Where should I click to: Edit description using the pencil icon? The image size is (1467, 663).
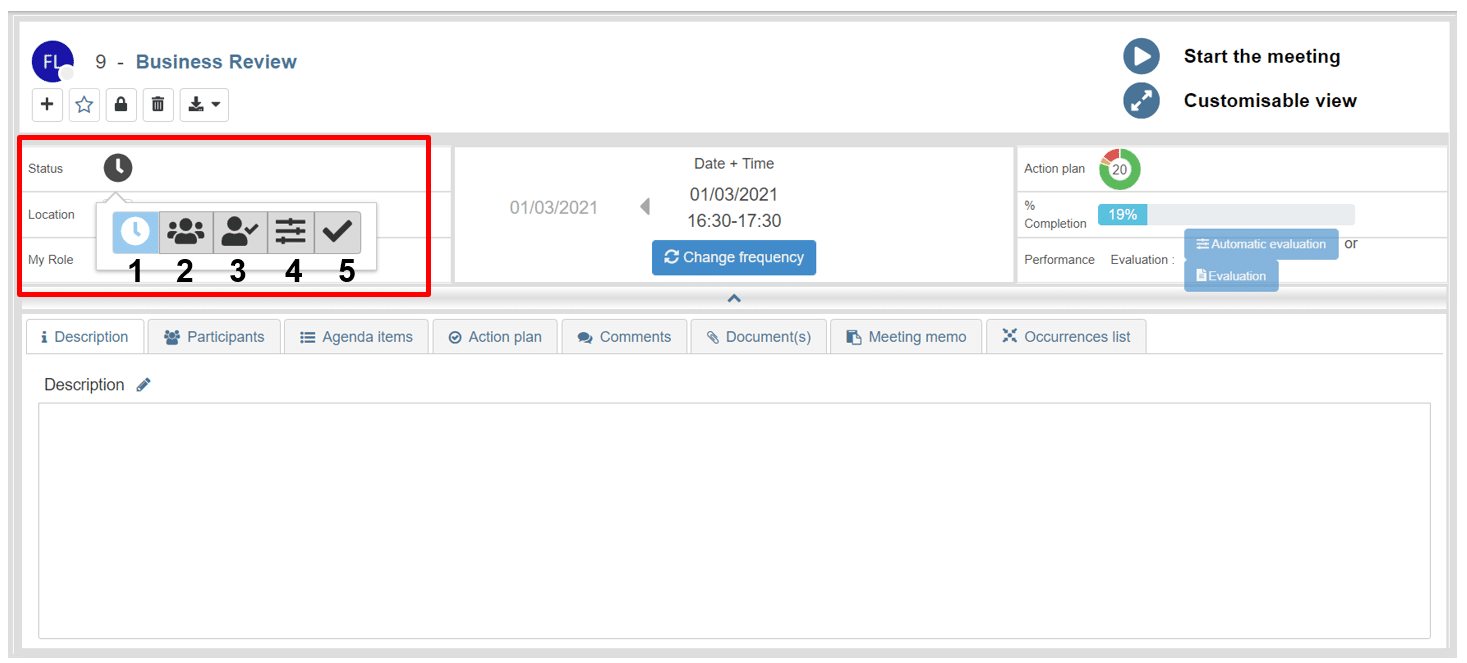[144, 385]
